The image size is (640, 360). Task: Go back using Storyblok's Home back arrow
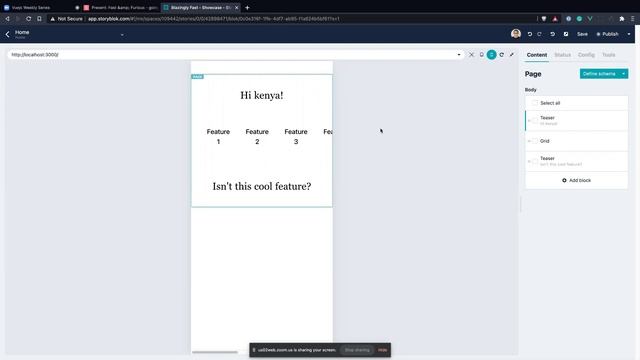coord(7,35)
